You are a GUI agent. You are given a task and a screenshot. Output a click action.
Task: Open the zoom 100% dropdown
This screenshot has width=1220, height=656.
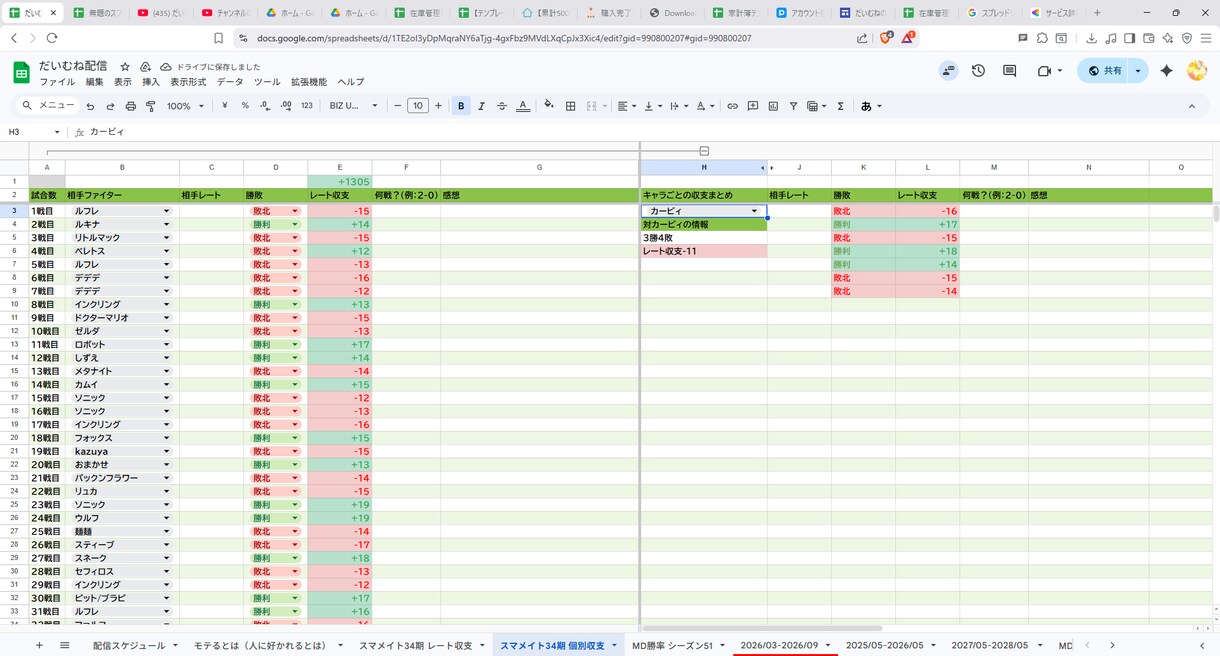185,106
